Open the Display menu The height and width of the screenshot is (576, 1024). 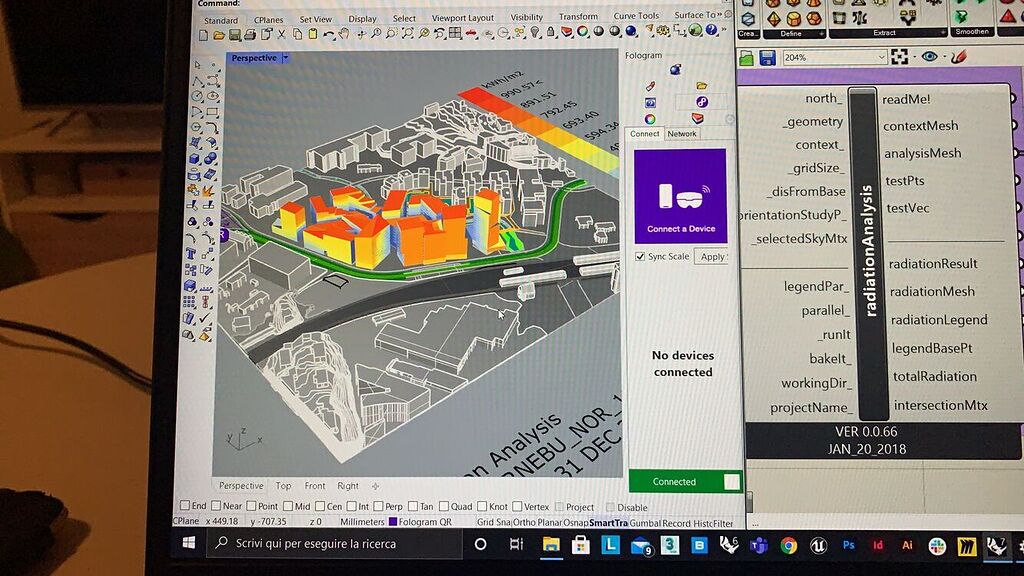(x=361, y=18)
